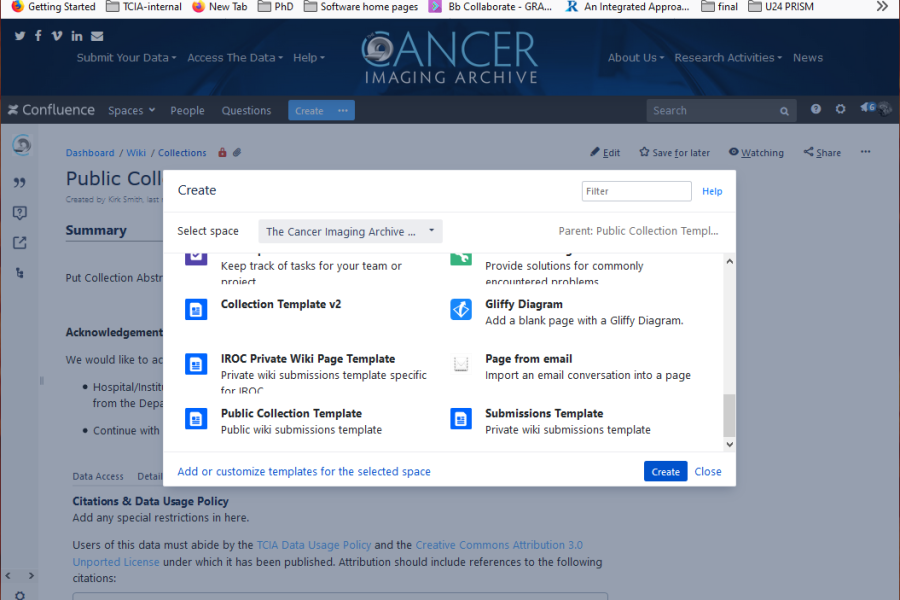
Task: Click Add or customize templates link
Action: pos(304,471)
